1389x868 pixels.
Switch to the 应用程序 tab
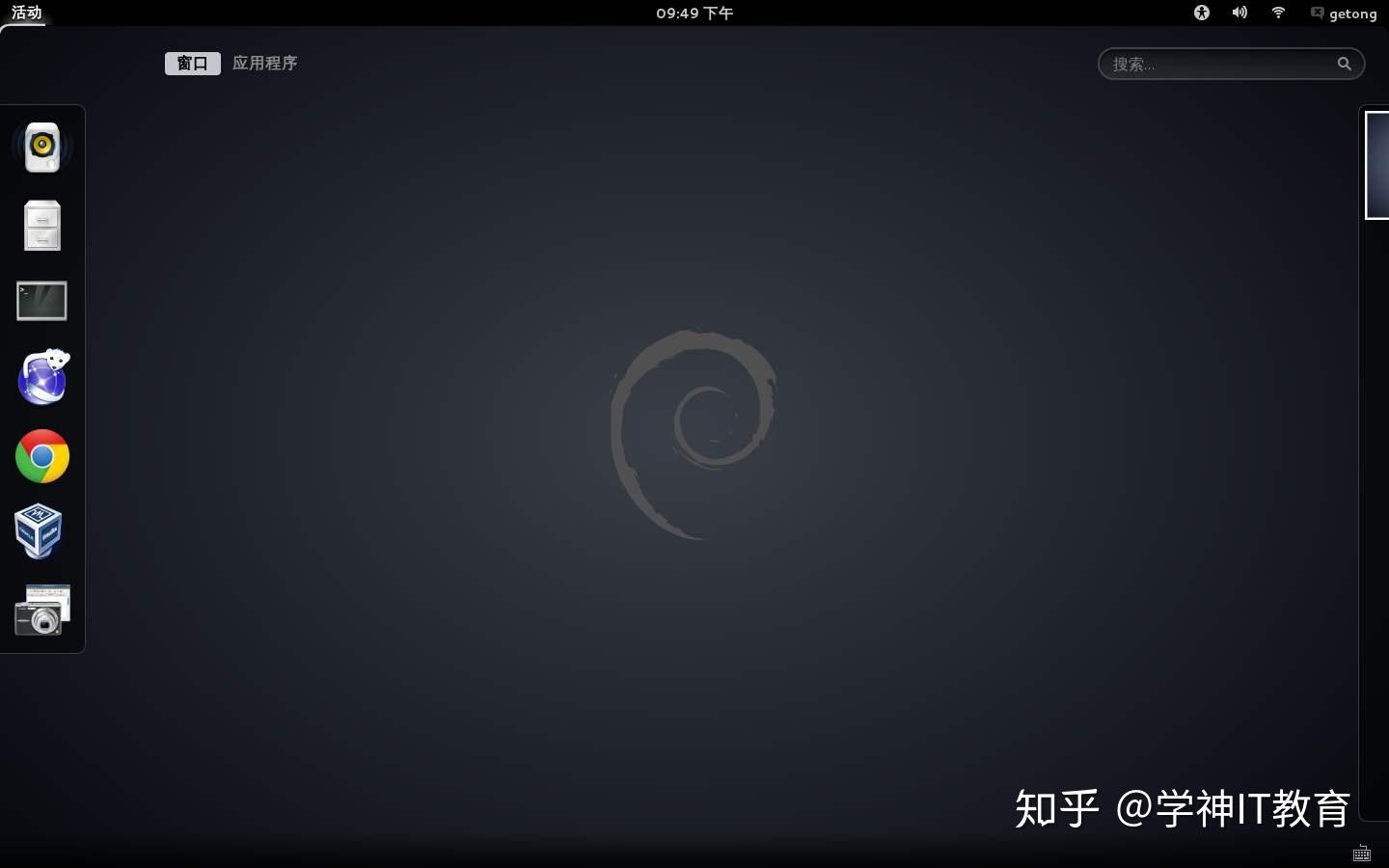[x=264, y=63]
